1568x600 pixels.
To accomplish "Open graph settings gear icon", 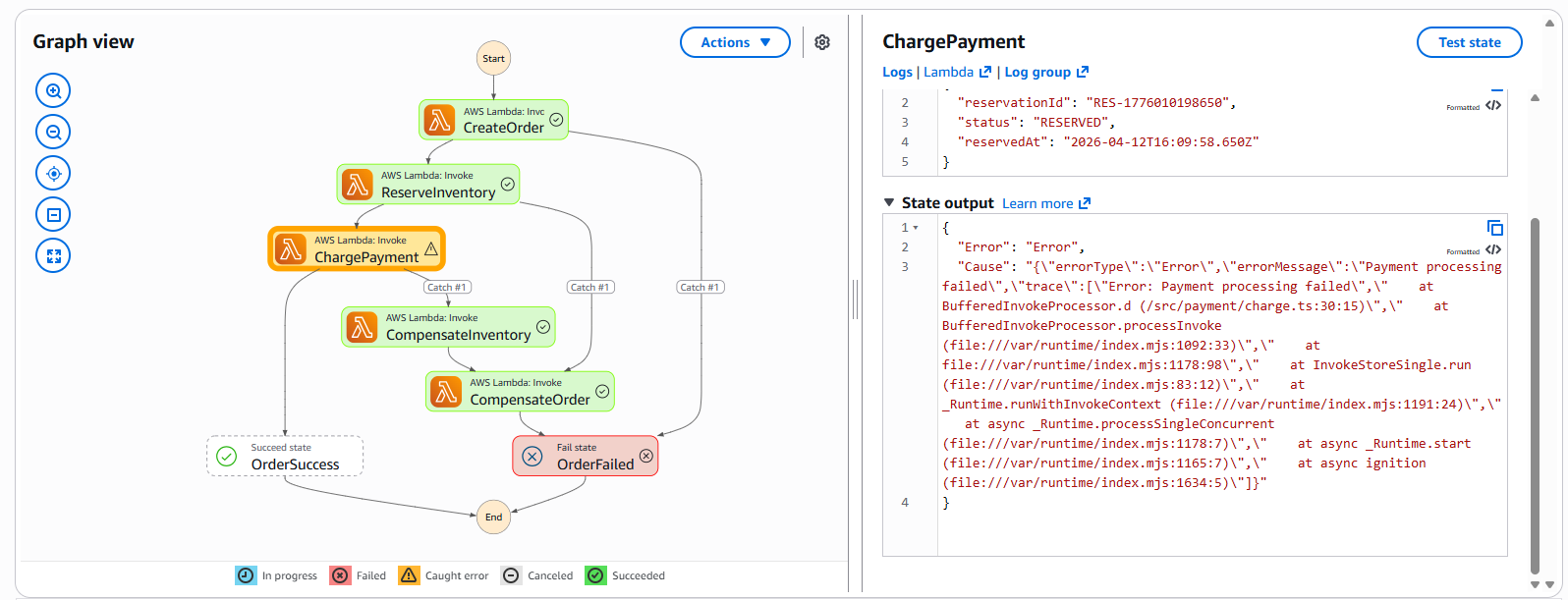I will 822,42.
